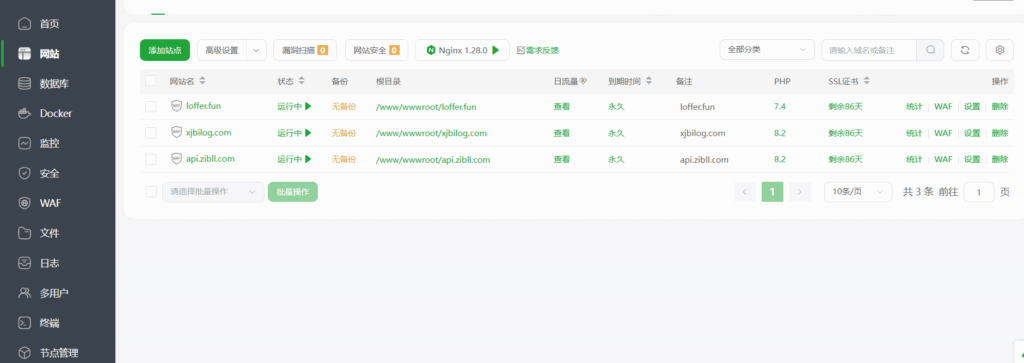This screenshot has width=1024, height=363.
Task: Open the 全部分类 category dropdown
Action: click(767, 50)
